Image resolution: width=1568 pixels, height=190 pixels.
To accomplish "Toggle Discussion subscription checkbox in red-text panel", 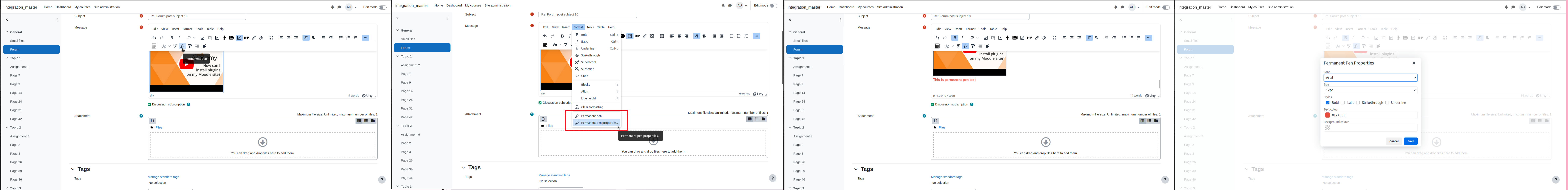I will pyautogui.click(x=933, y=104).
